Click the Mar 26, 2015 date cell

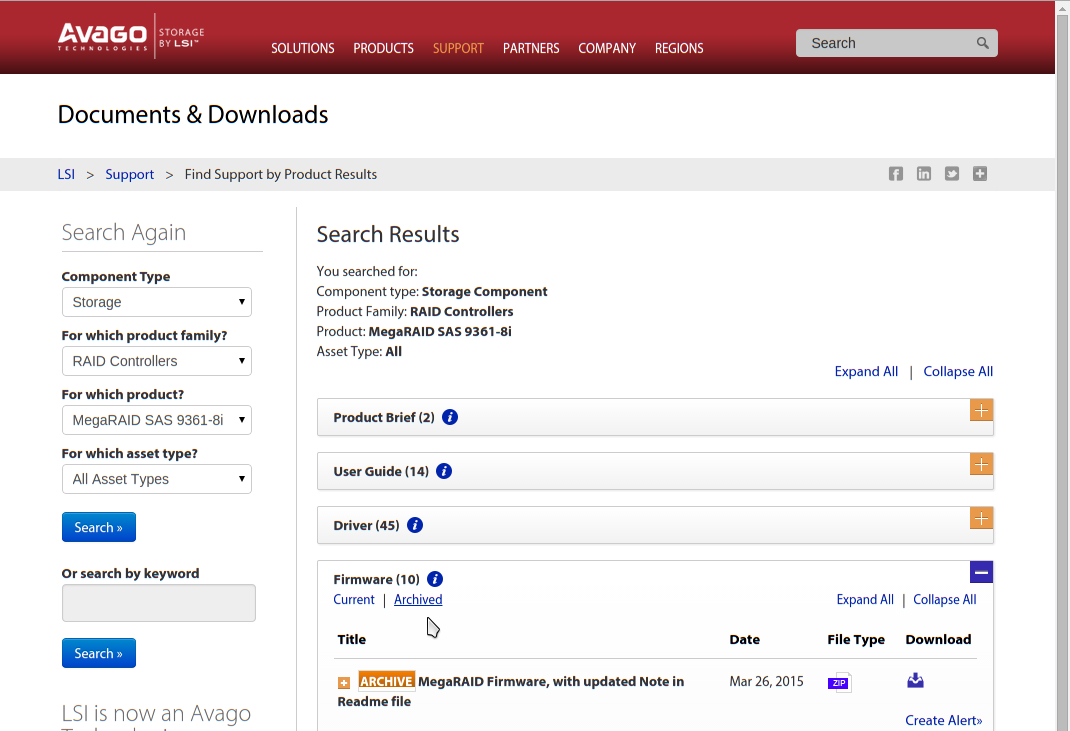click(x=766, y=681)
